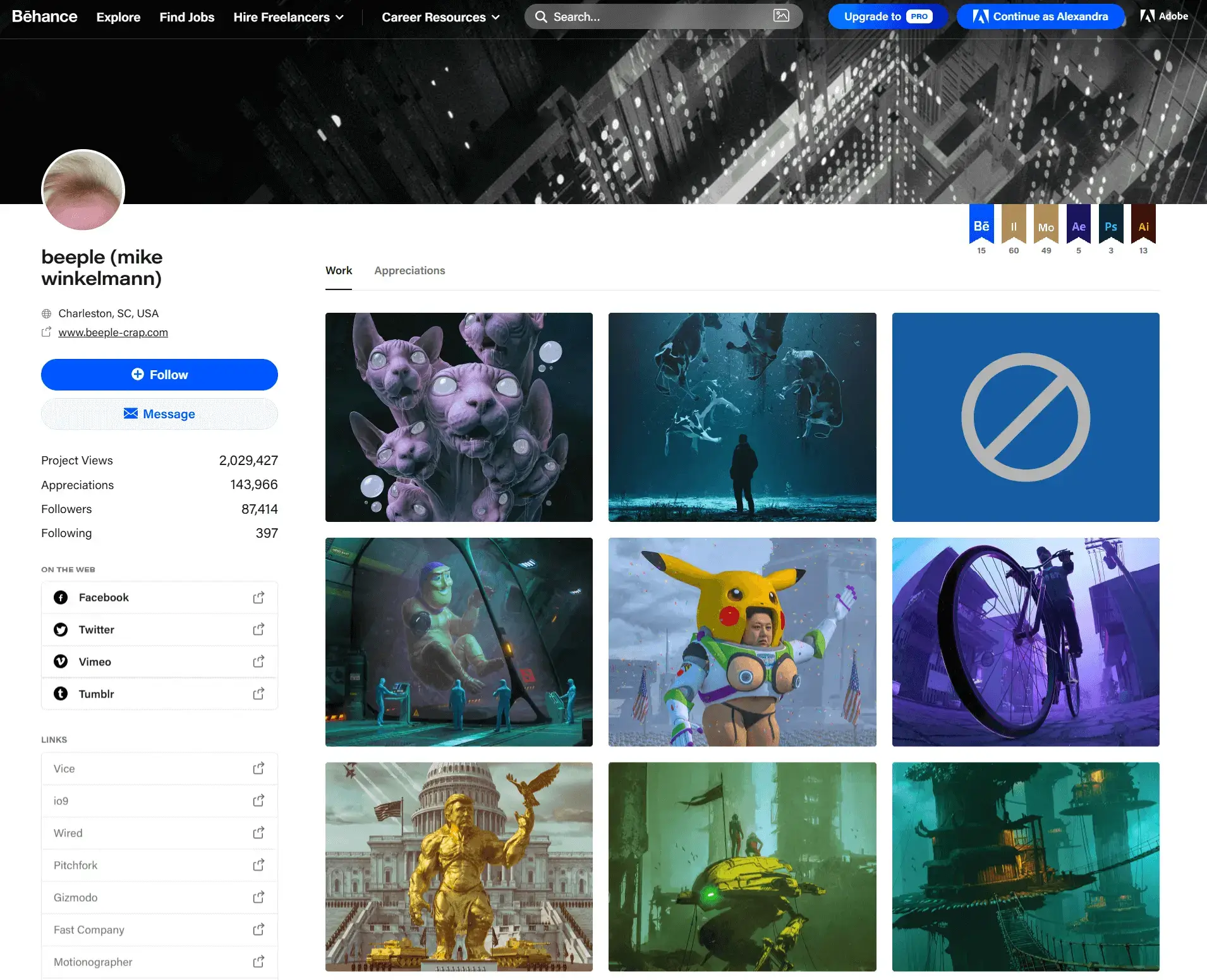Click external link icon beside Twitter

258,629
